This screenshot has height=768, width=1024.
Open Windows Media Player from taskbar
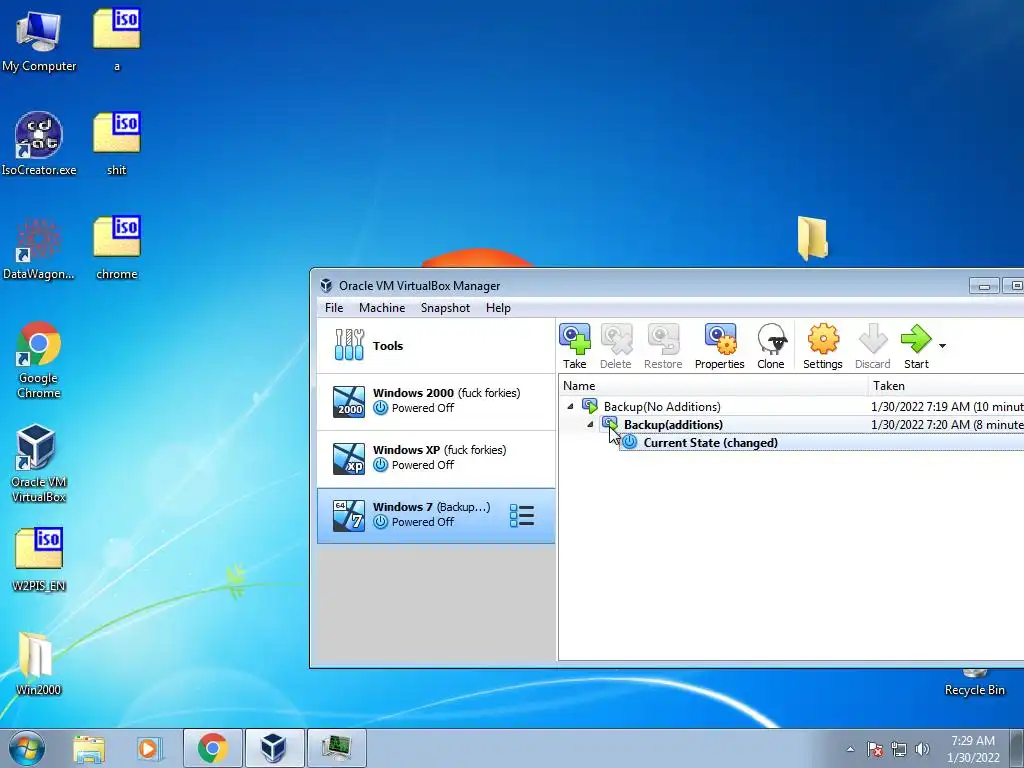[x=148, y=748]
